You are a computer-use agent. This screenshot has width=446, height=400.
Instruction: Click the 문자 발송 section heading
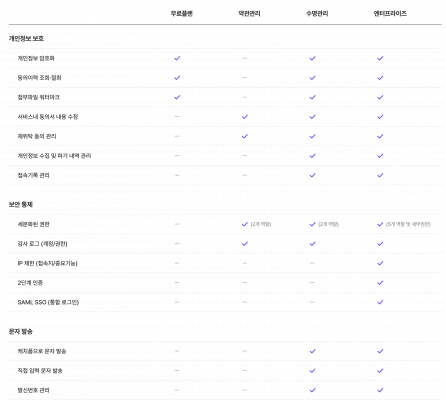click(x=20, y=332)
